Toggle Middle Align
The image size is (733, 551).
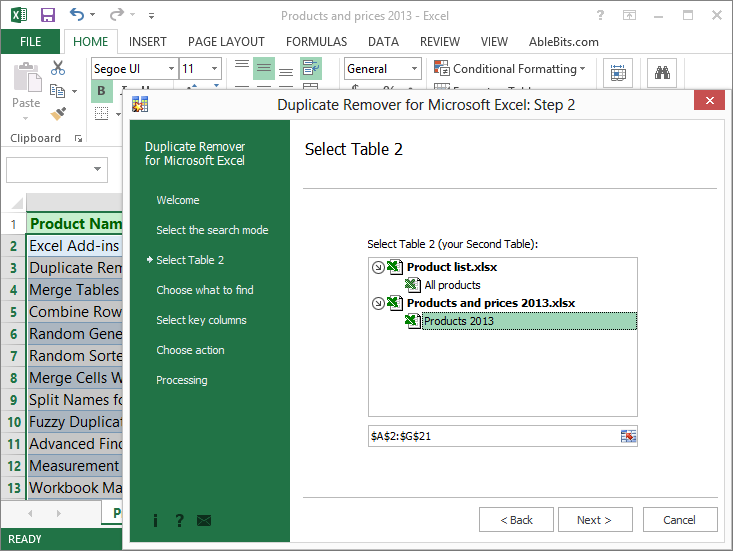click(264, 68)
